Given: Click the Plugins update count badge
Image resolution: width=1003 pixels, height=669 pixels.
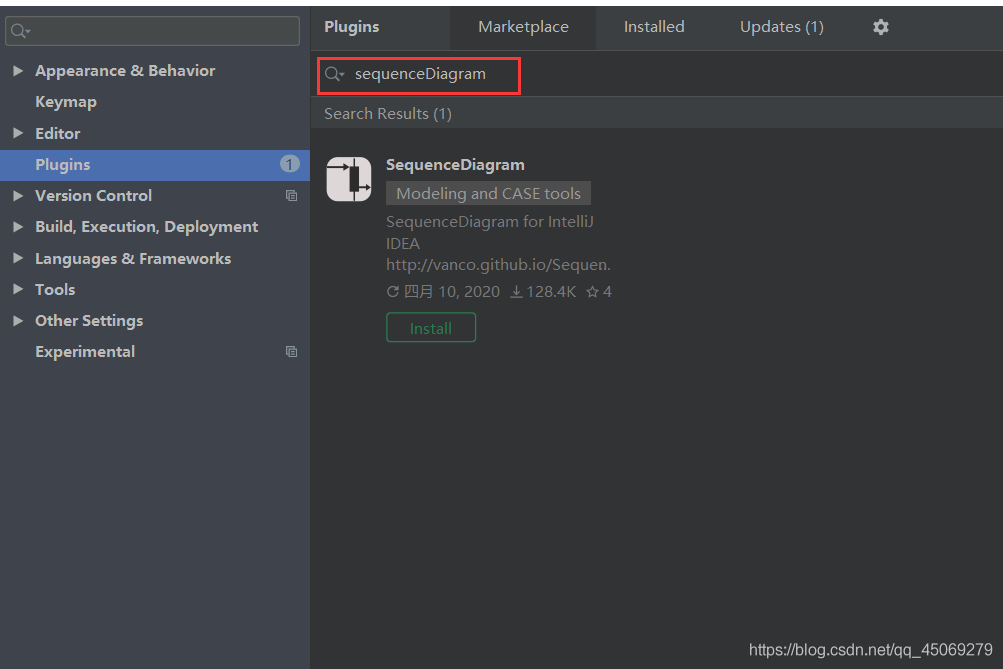Looking at the screenshot, I should (x=289, y=164).
